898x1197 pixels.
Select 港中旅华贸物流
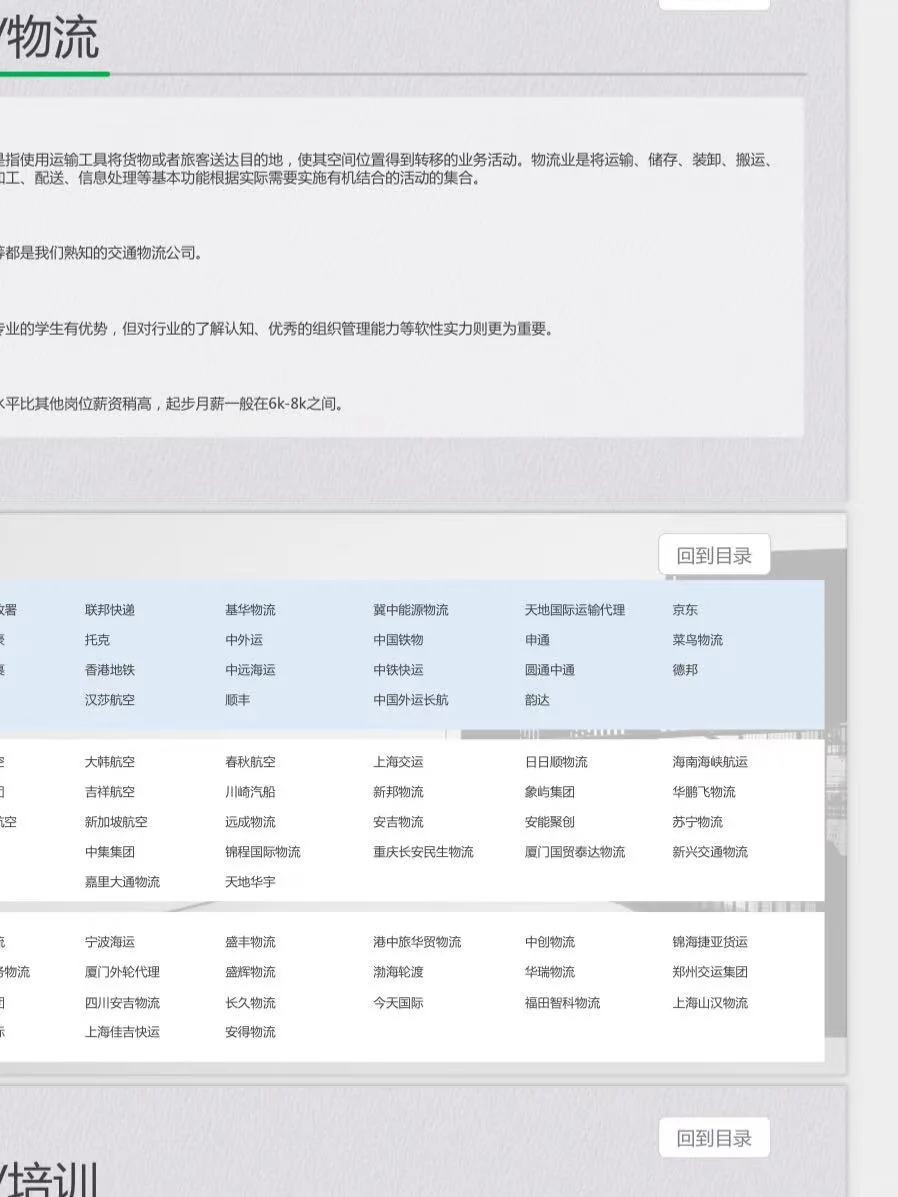(x=417, y=941)
